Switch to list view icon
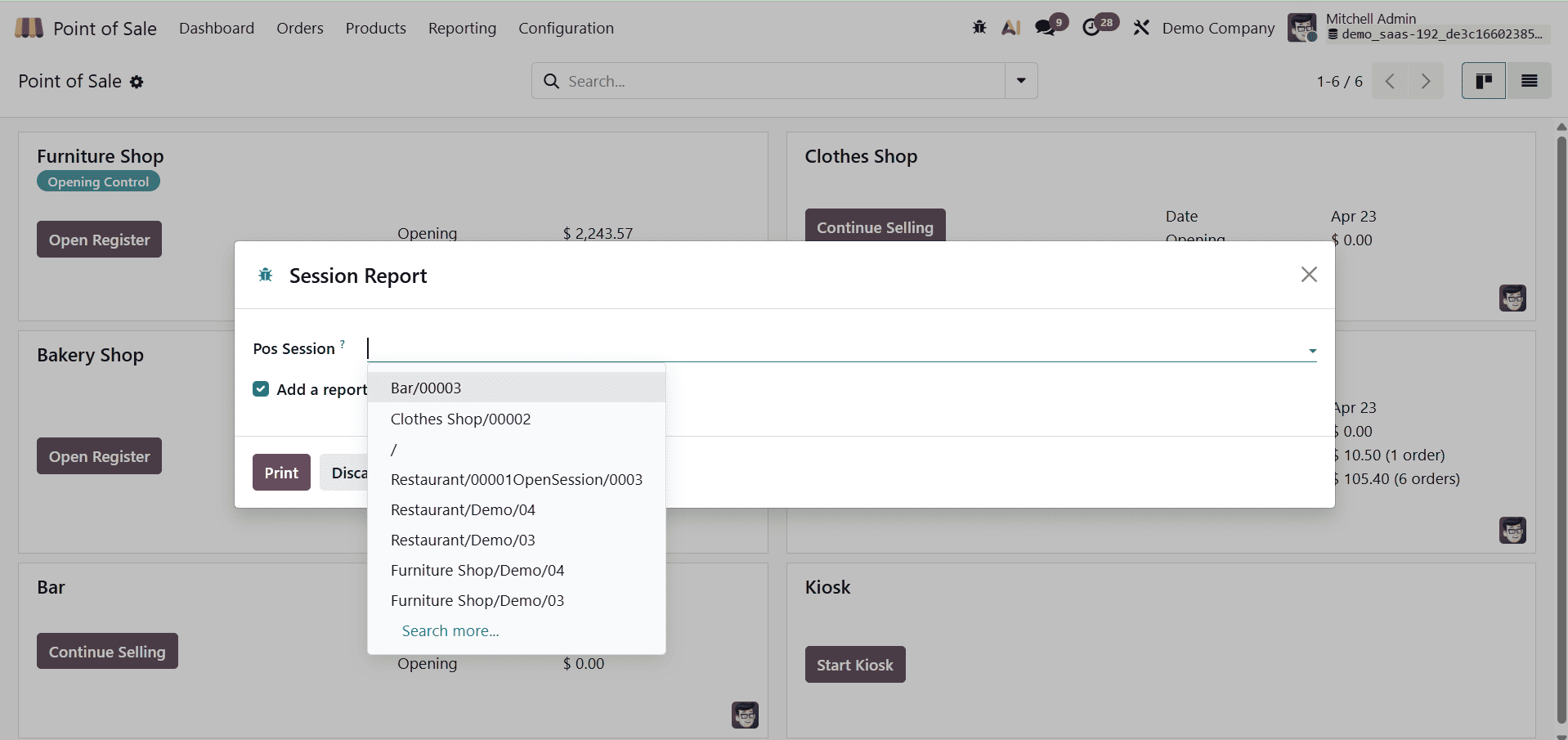The image size is (1568, 740). click(1530, 80)
